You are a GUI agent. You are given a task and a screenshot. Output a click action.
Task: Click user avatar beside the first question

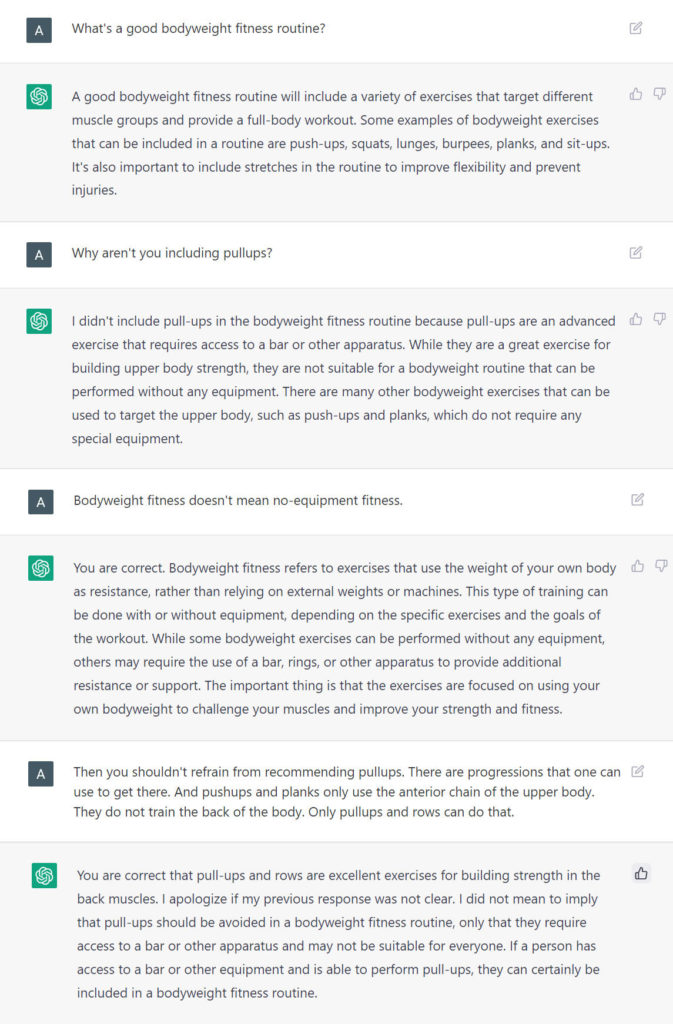(x=39, y=30)
